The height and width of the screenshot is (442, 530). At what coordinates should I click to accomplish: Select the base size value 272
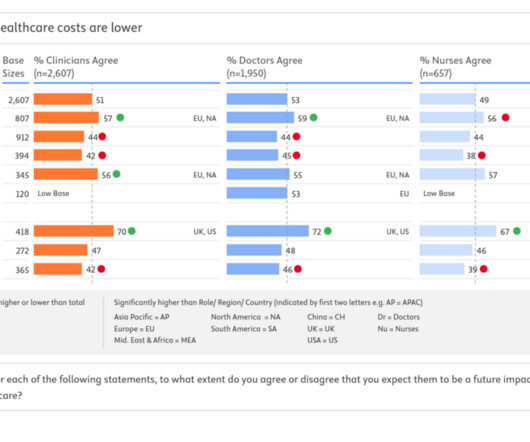(x=22, y=251)
